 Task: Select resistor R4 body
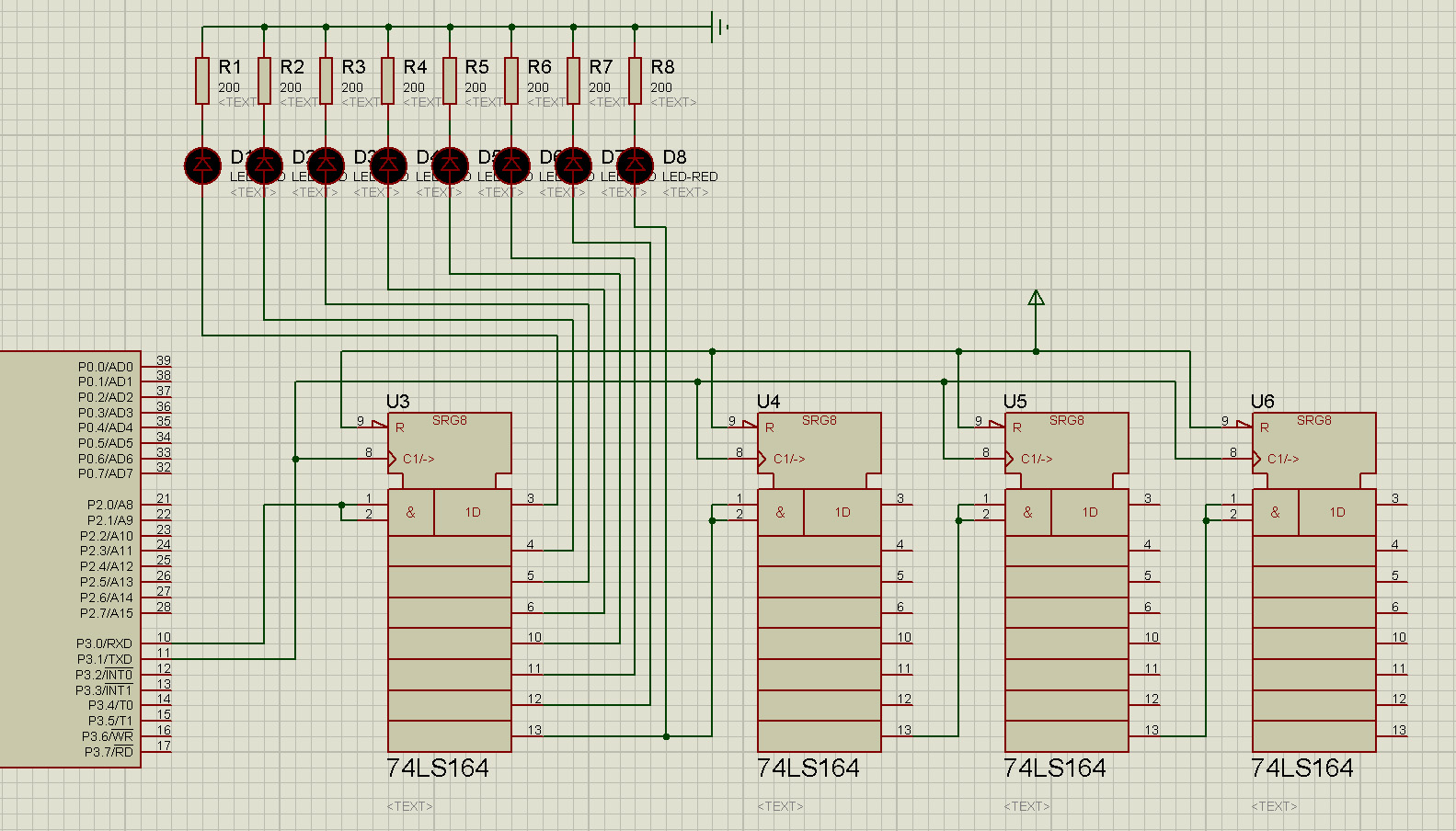click(387, 80)
